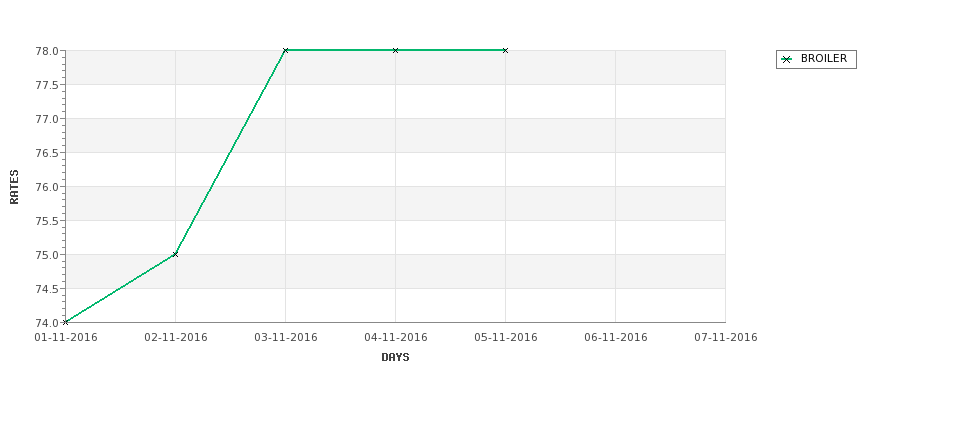975x429 pixels.
Task: Click the 05-11-2016 x-axis date label
Action: 506,338
